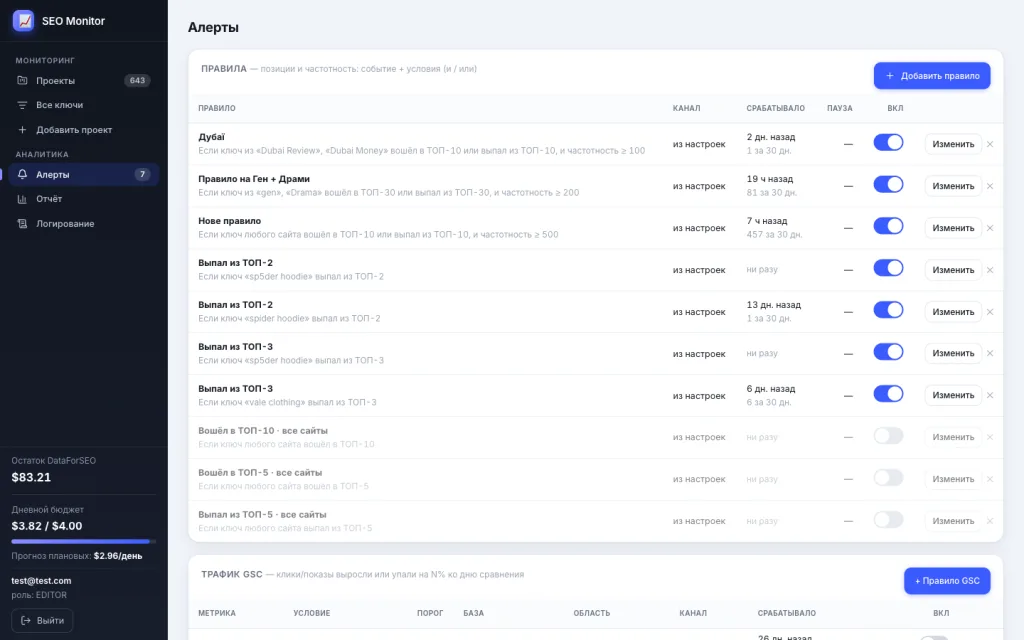Viewport: 1024px width, 640px height.
Task: Click Изменить for the «vale clothing» rule
Action: point(953,395)
